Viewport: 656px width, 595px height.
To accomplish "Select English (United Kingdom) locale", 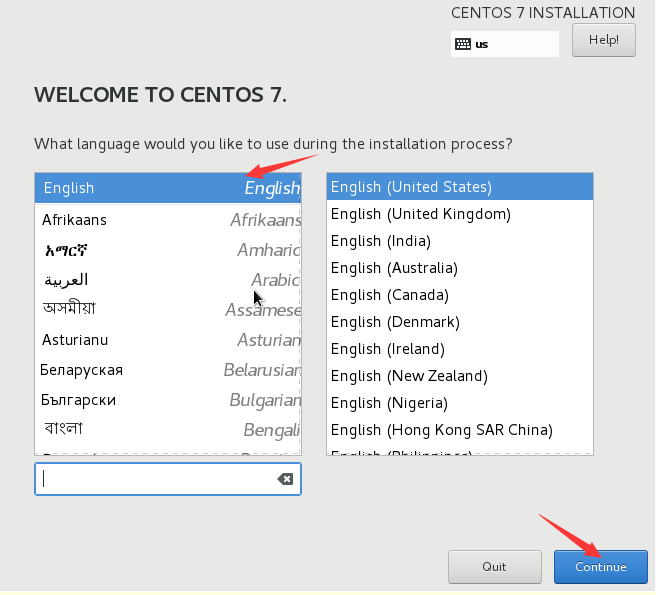I will (460, 214).
